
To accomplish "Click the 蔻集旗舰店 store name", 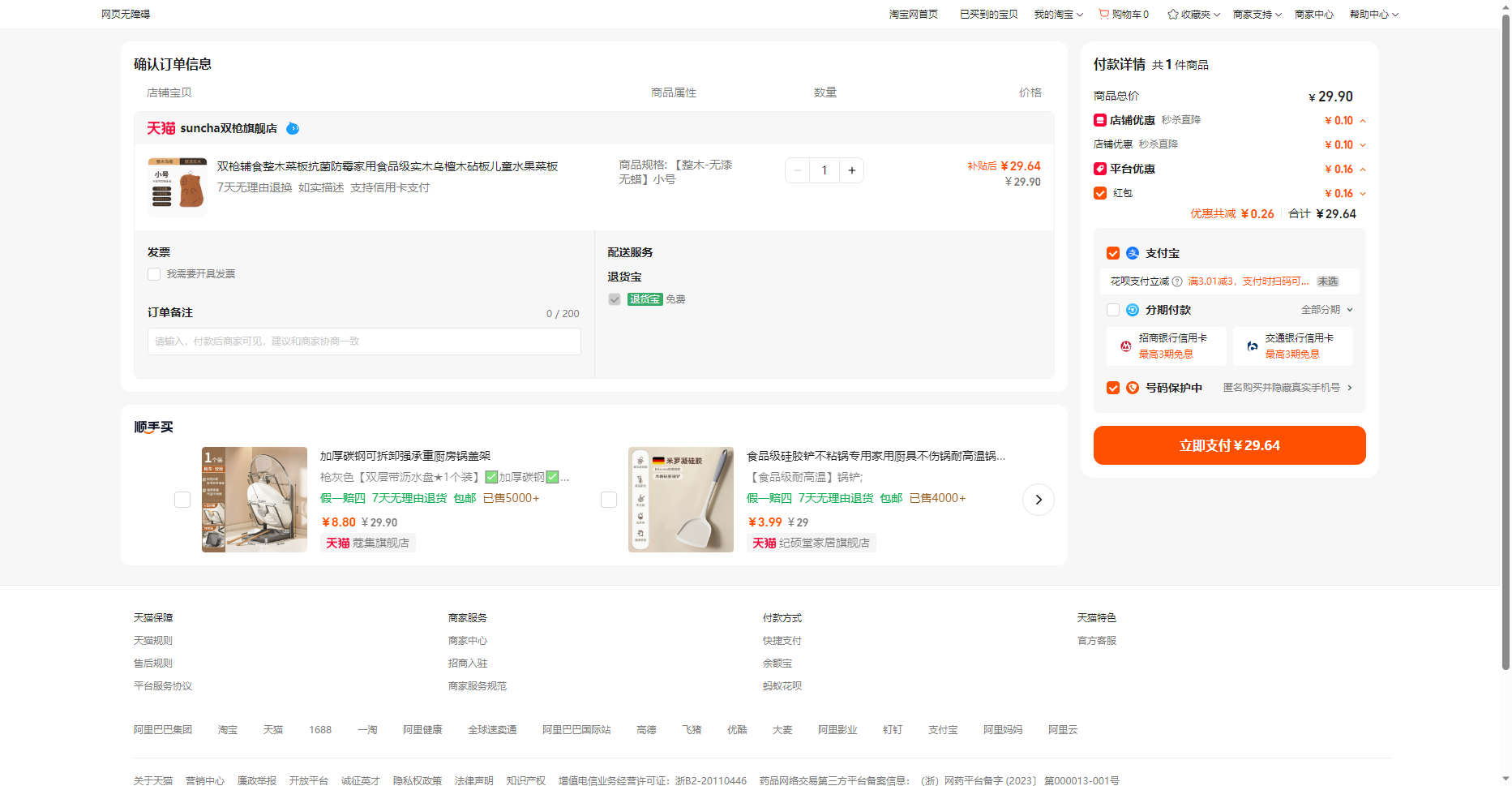I will tap(381, 543).
